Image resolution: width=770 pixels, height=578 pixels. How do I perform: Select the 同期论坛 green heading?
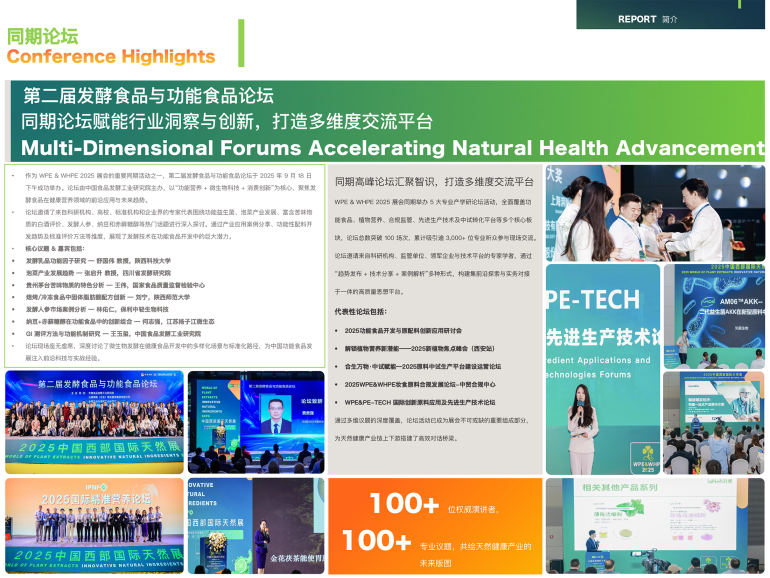(x=42, y=37)
